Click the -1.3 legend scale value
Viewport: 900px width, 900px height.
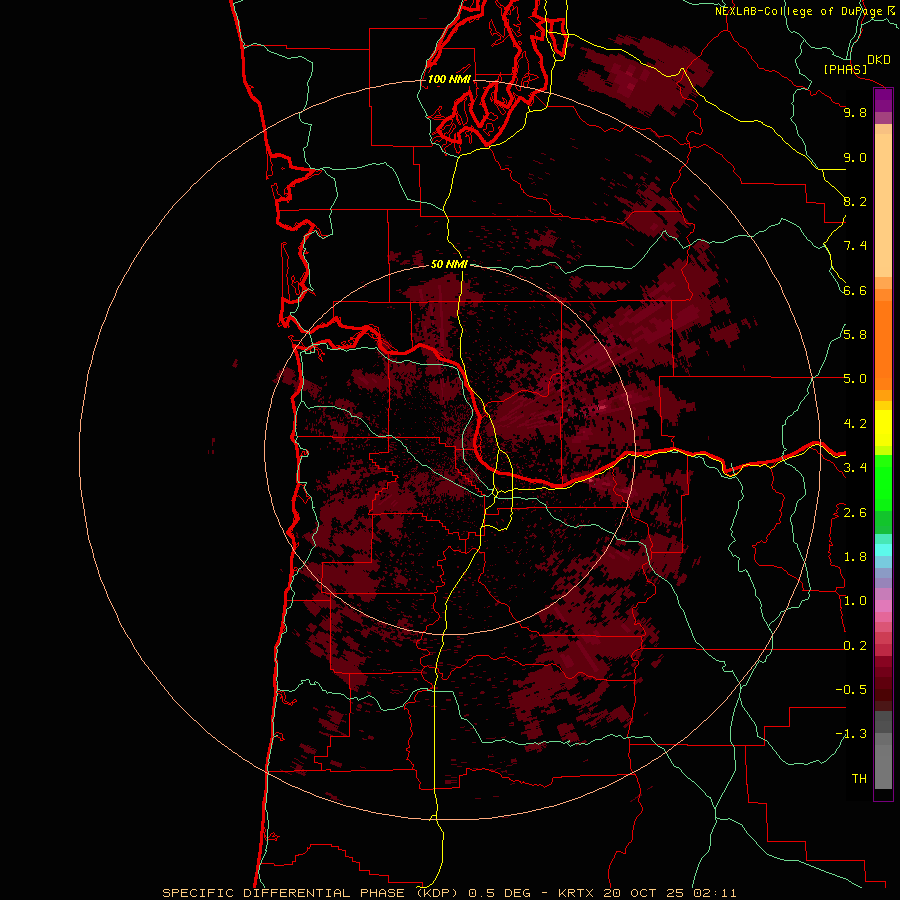point(851,734)
